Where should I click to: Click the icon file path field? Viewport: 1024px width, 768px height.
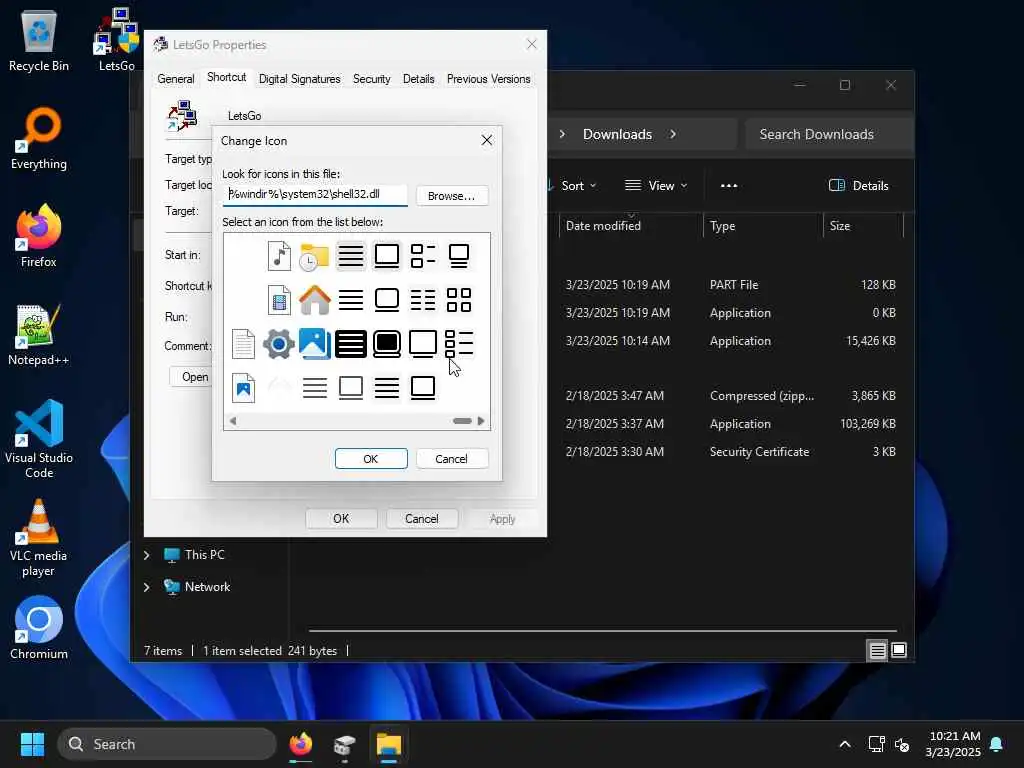pos(315,195)
